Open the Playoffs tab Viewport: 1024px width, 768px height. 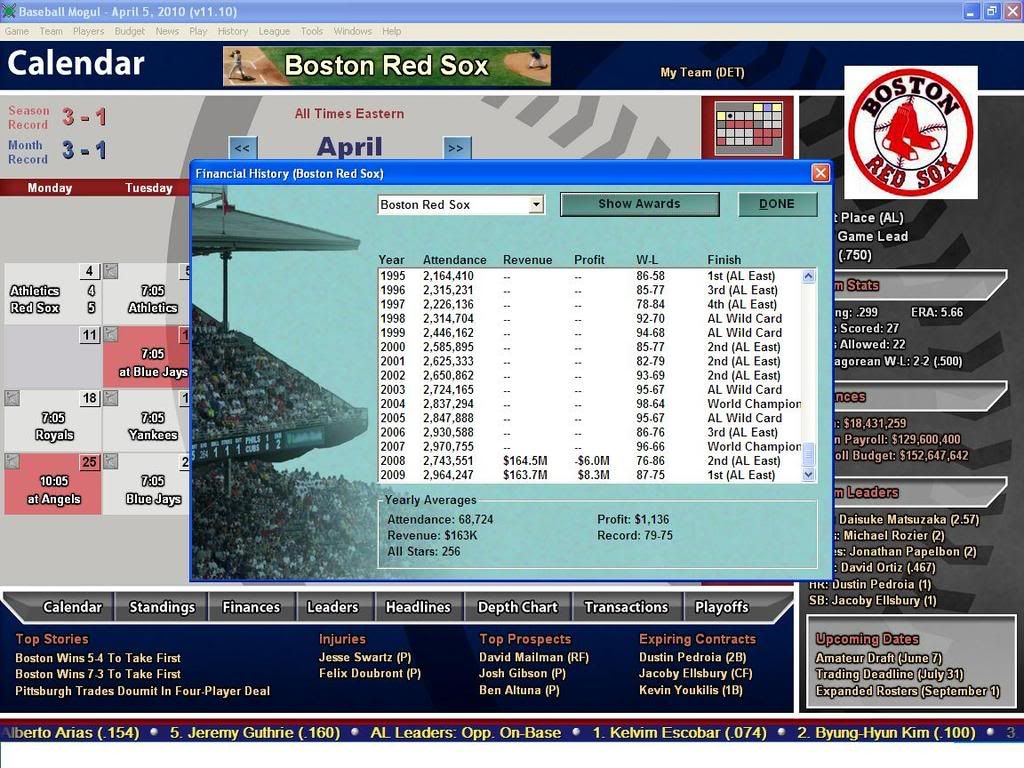pos(721,607)
